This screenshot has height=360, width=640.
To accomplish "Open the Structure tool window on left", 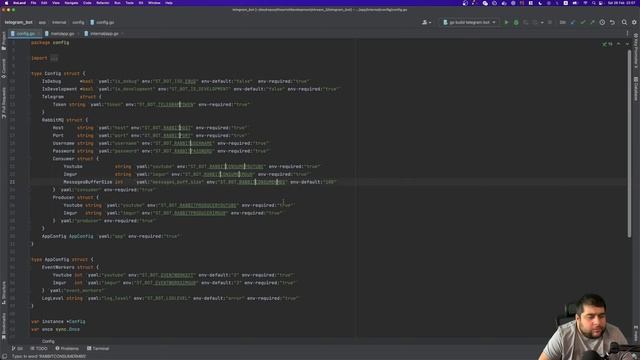I will pos(4,293).
